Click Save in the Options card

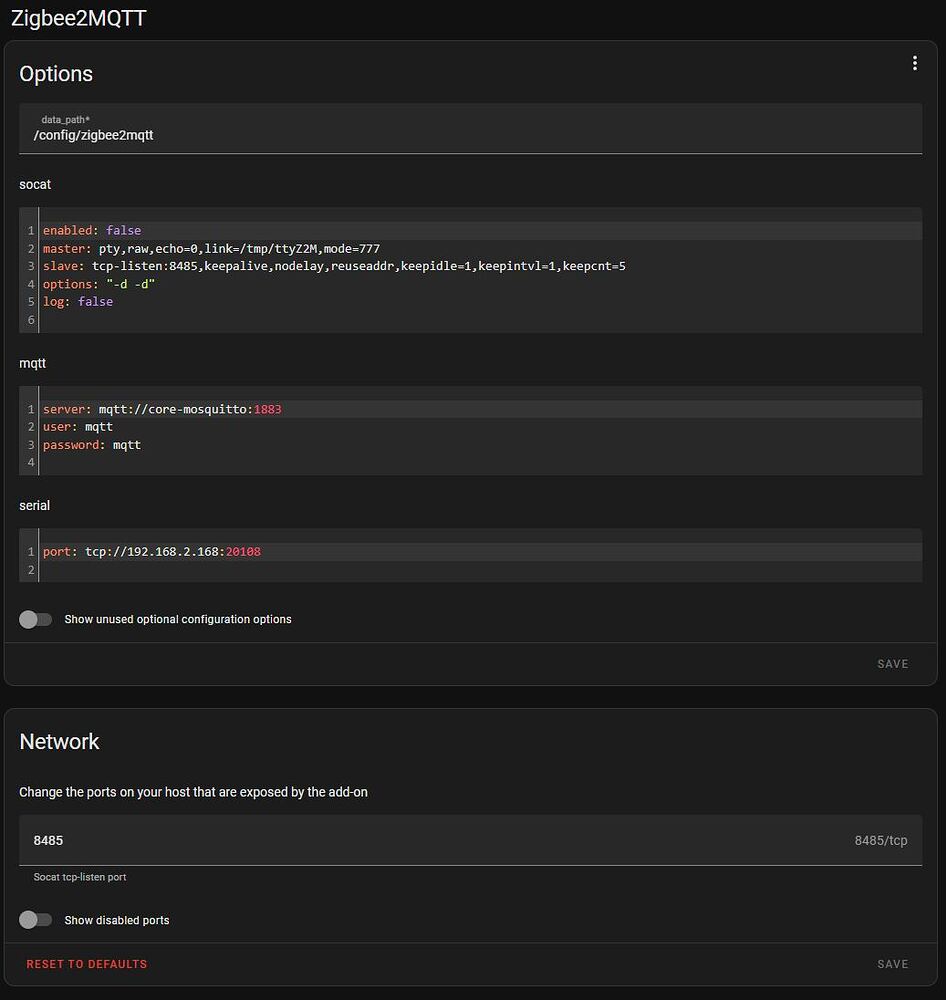(x=892, y=664)
